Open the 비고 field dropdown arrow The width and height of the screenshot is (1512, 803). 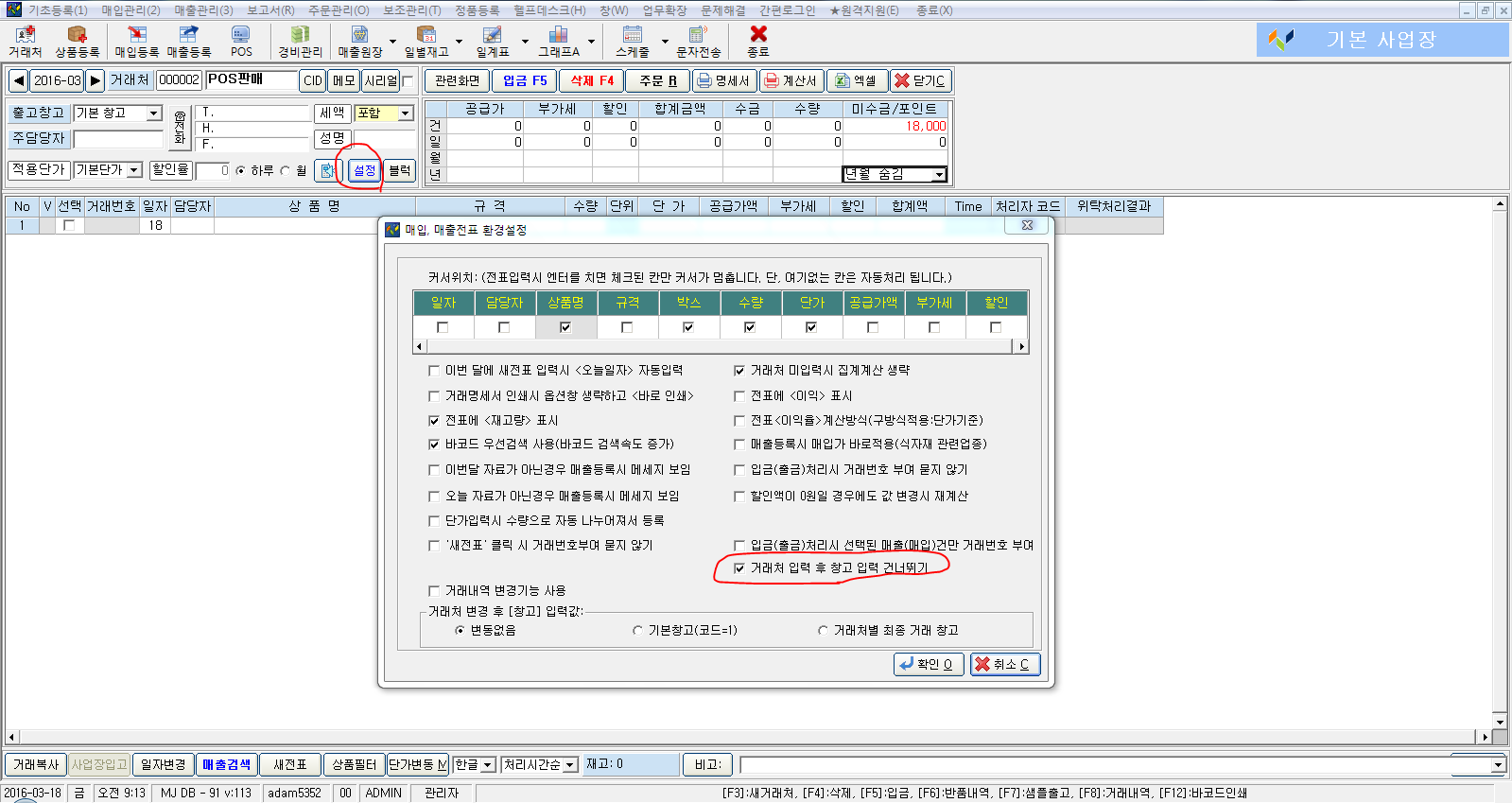1498,765
